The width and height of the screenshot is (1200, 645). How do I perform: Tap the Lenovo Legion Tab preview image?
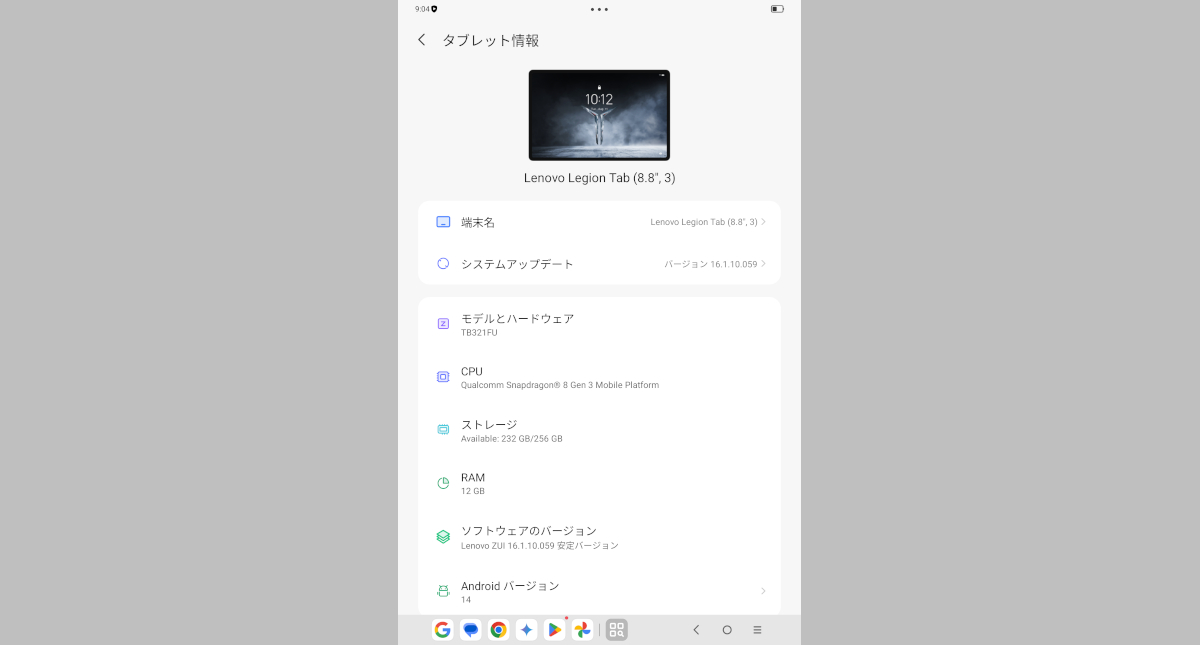click(x=599, y=114)
